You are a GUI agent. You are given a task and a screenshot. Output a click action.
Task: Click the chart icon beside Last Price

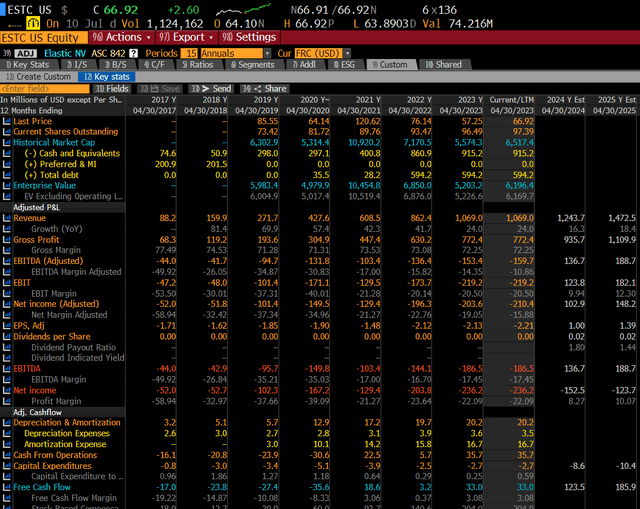click(x=6, y=121)
